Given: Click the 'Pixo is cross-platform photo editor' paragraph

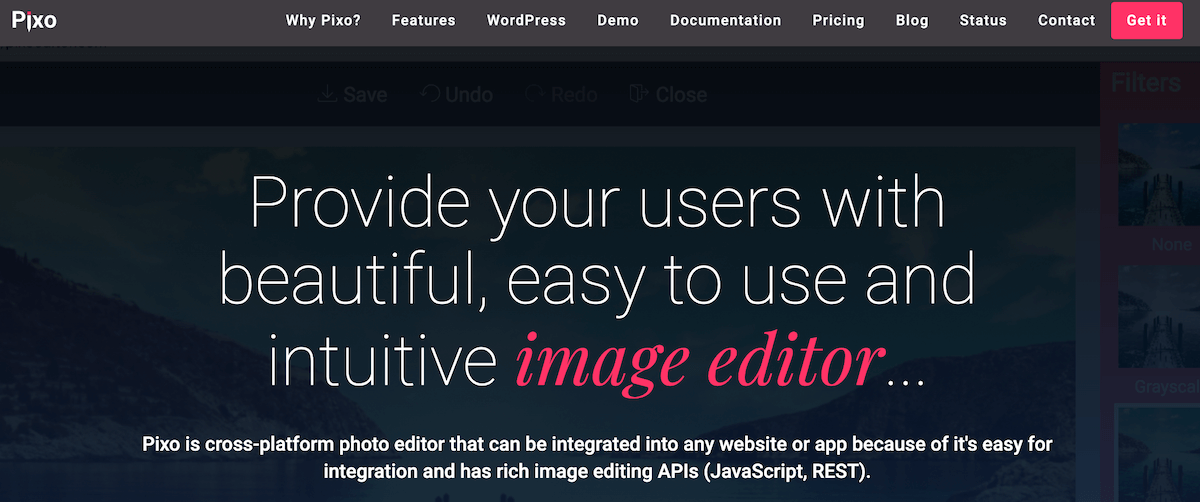Looking at the screenshot, I should [597, 456].
